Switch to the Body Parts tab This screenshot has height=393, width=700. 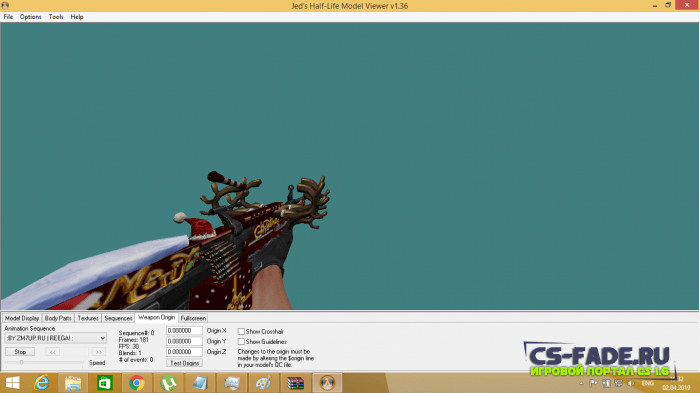click(x=58, y=318)
